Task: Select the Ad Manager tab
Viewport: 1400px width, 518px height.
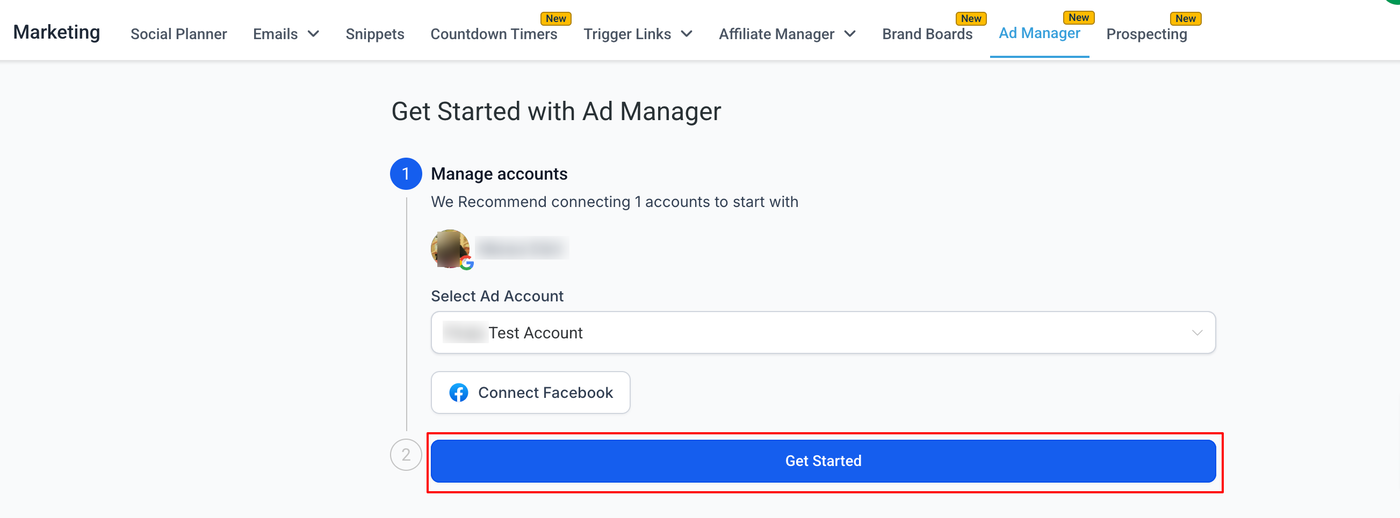Action: pyautogui.click(x=1039, y=33)
